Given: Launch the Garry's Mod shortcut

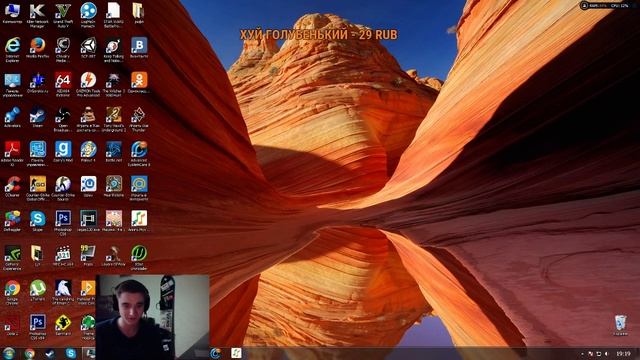Looking at the screenshot, I should pos(63,152).
